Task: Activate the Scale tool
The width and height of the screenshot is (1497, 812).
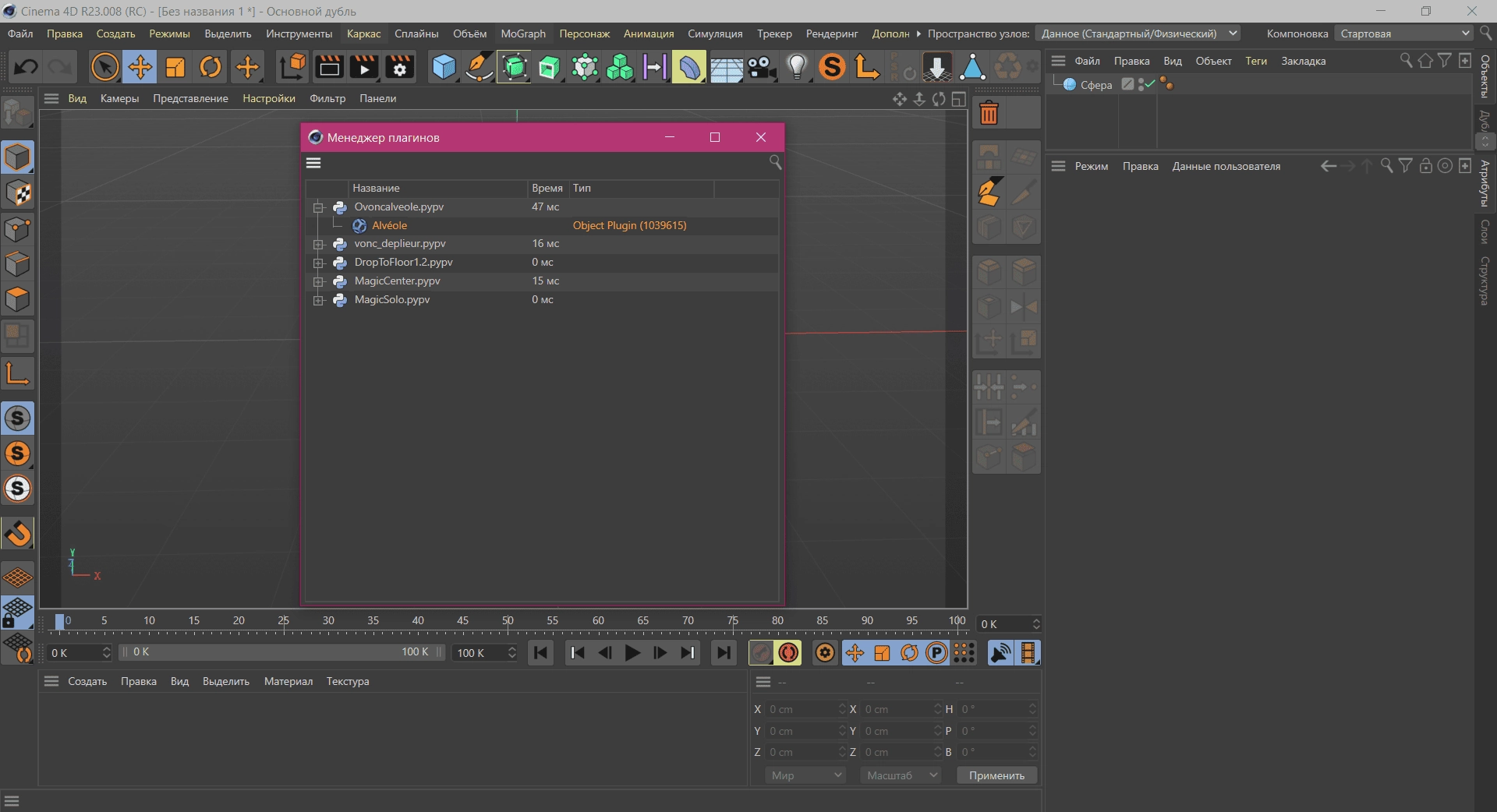Action: pyautogui.click(x=175, y=67)
